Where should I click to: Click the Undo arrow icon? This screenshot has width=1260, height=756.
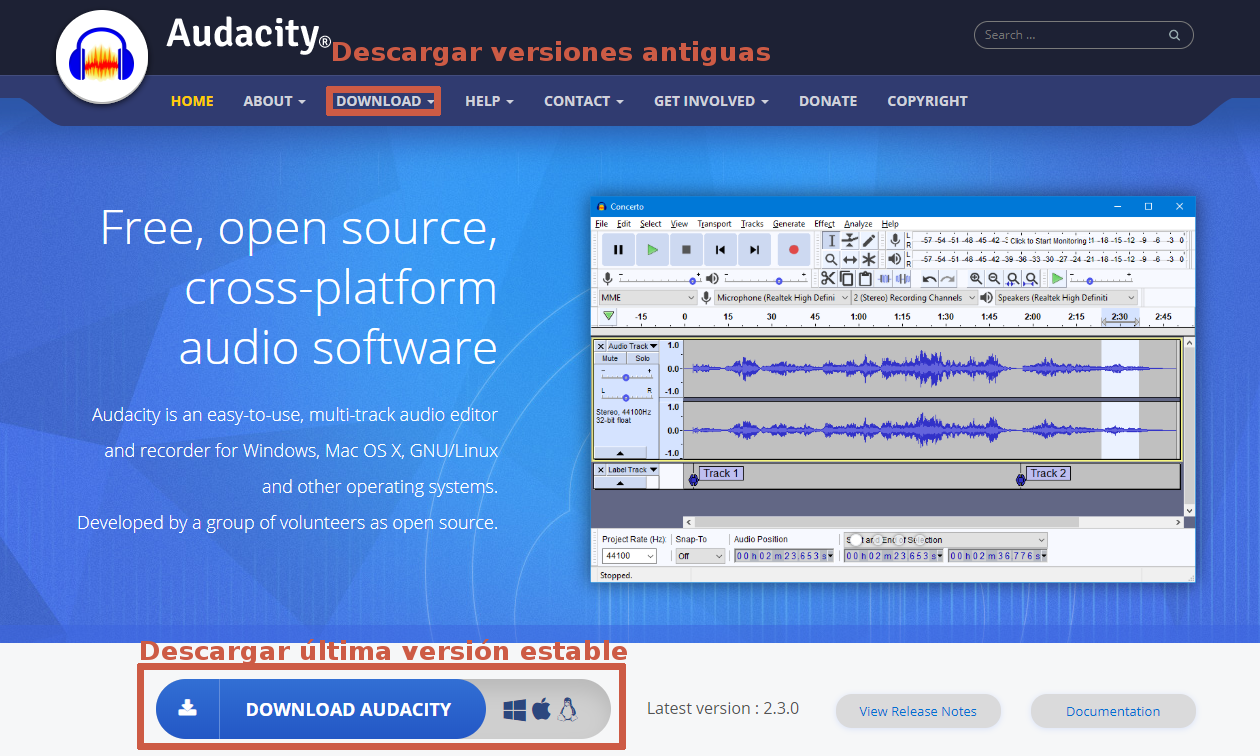(x=929, y=278)
